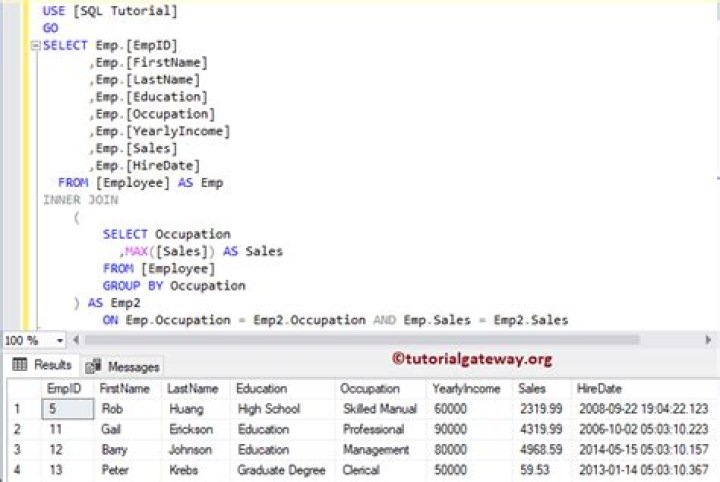Select the Occupation column header
The image size is (720, 482).
381,389
